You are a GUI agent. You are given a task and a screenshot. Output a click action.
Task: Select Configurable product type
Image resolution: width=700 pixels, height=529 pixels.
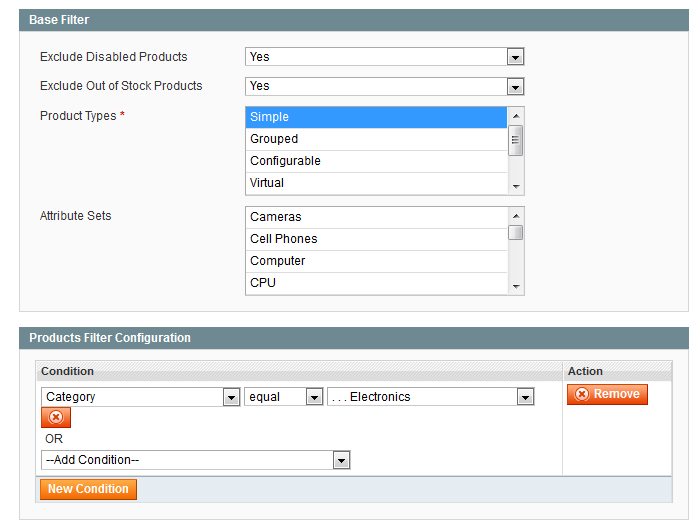tap(375, 161)
